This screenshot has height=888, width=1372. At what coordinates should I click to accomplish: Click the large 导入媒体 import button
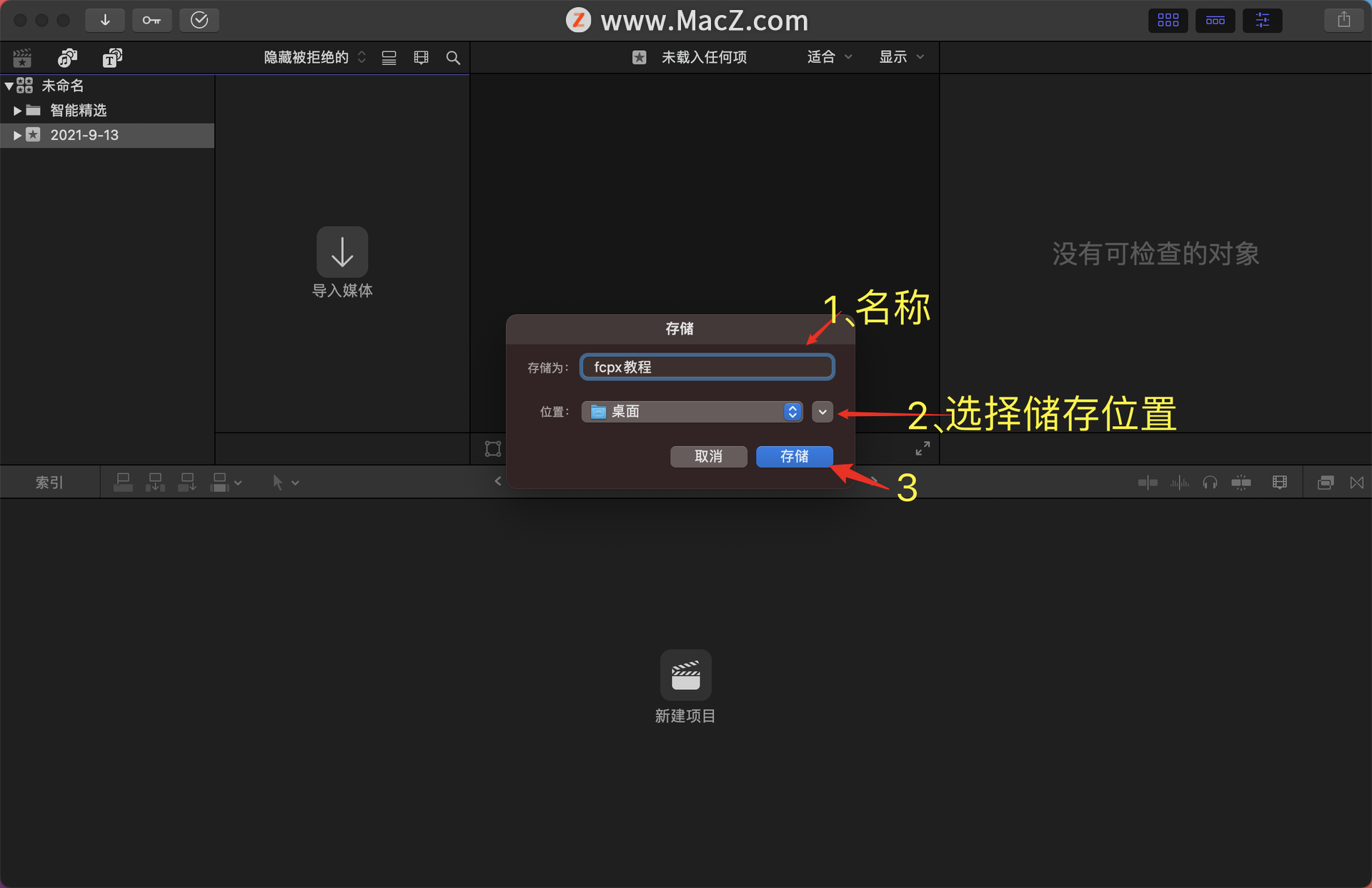point(342,252)
